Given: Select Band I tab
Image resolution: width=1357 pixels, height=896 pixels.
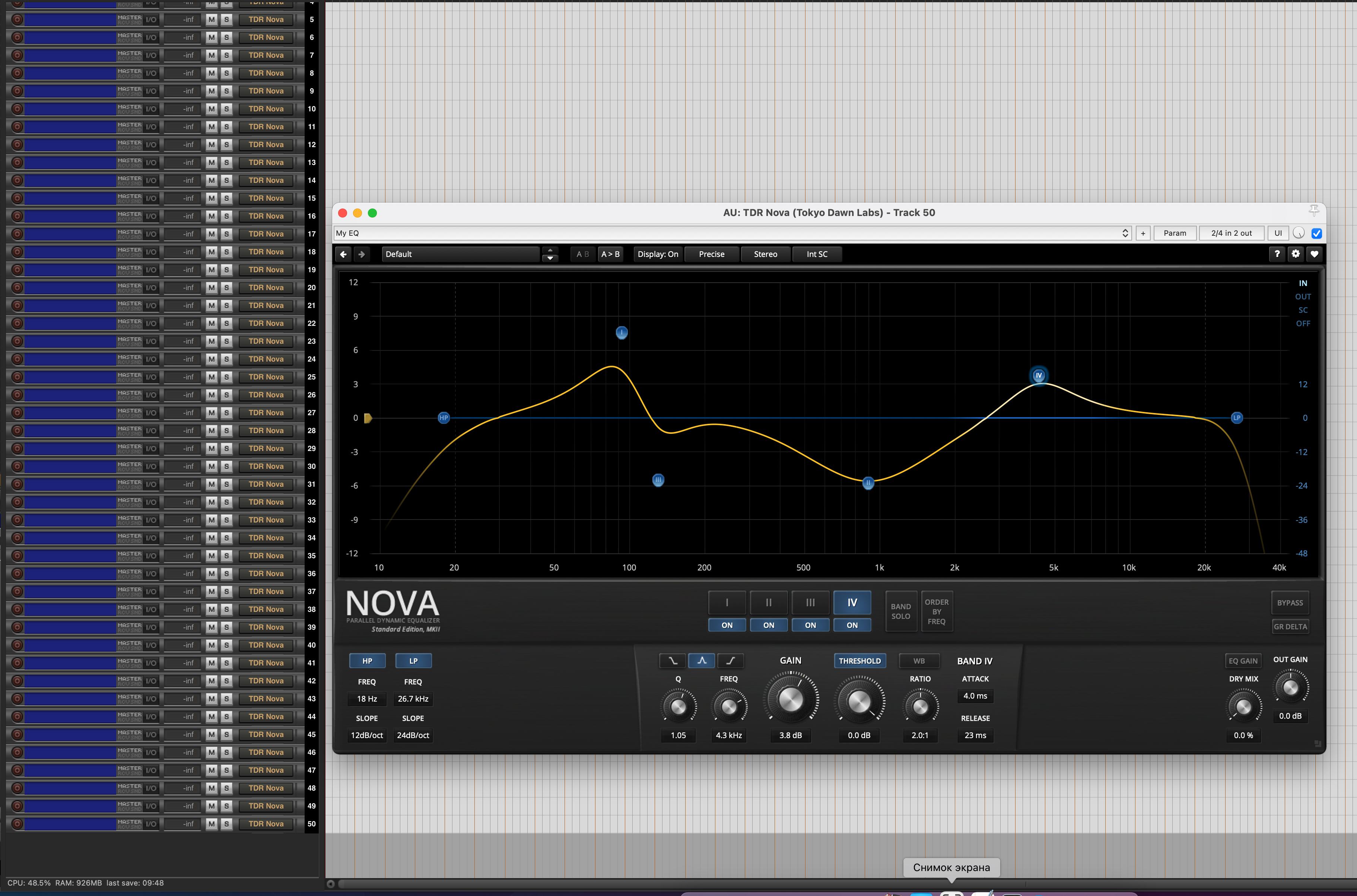Looking at the screenshot, I should click(727, 602).
